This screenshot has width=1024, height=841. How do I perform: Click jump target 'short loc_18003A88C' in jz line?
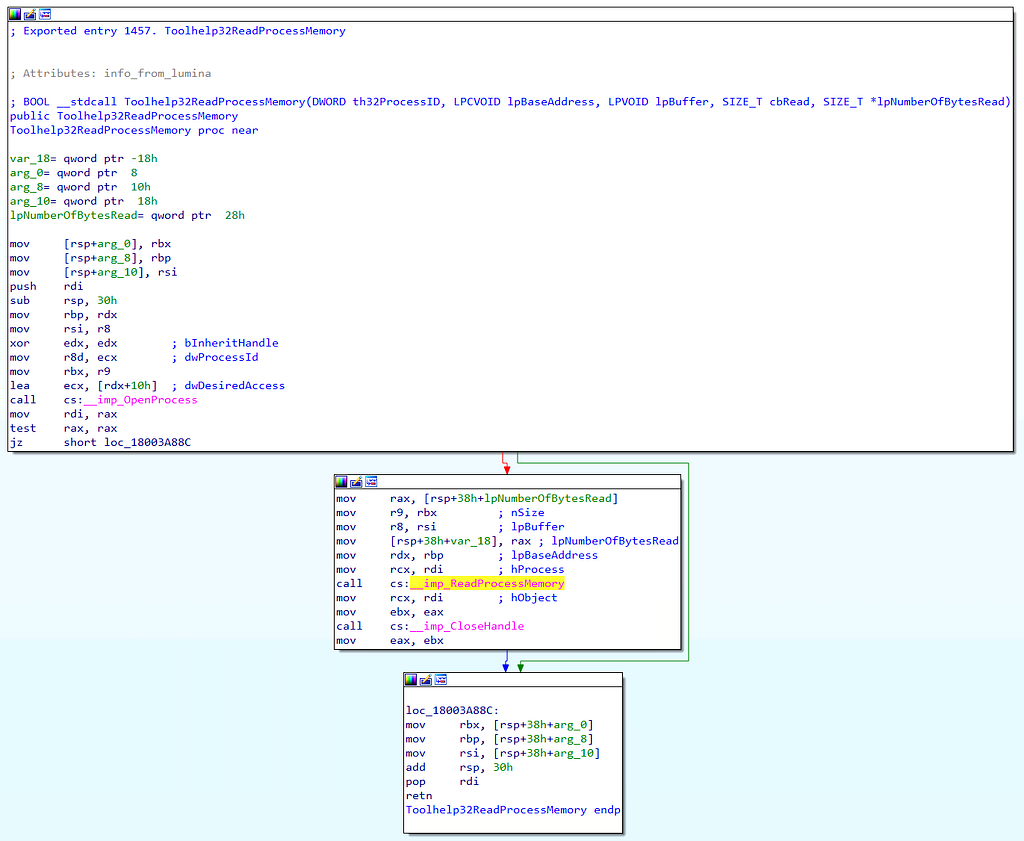point(127,442)
